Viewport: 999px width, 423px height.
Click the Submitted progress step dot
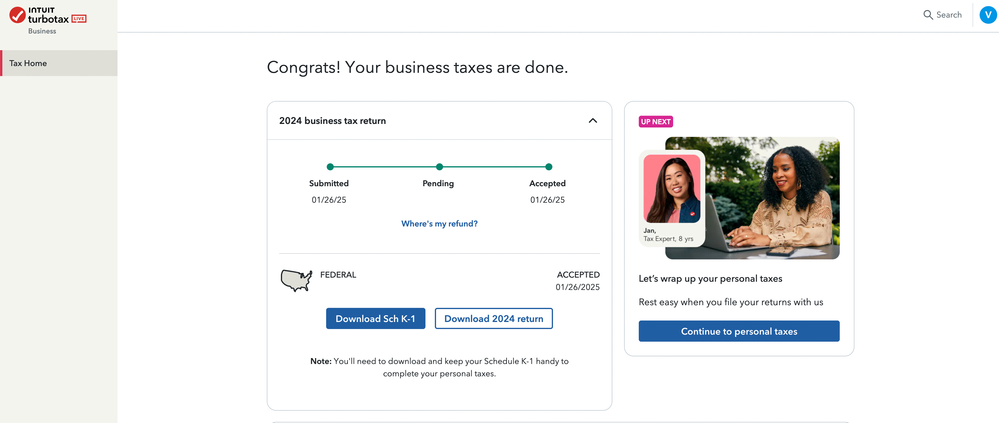tap(330, 167)
